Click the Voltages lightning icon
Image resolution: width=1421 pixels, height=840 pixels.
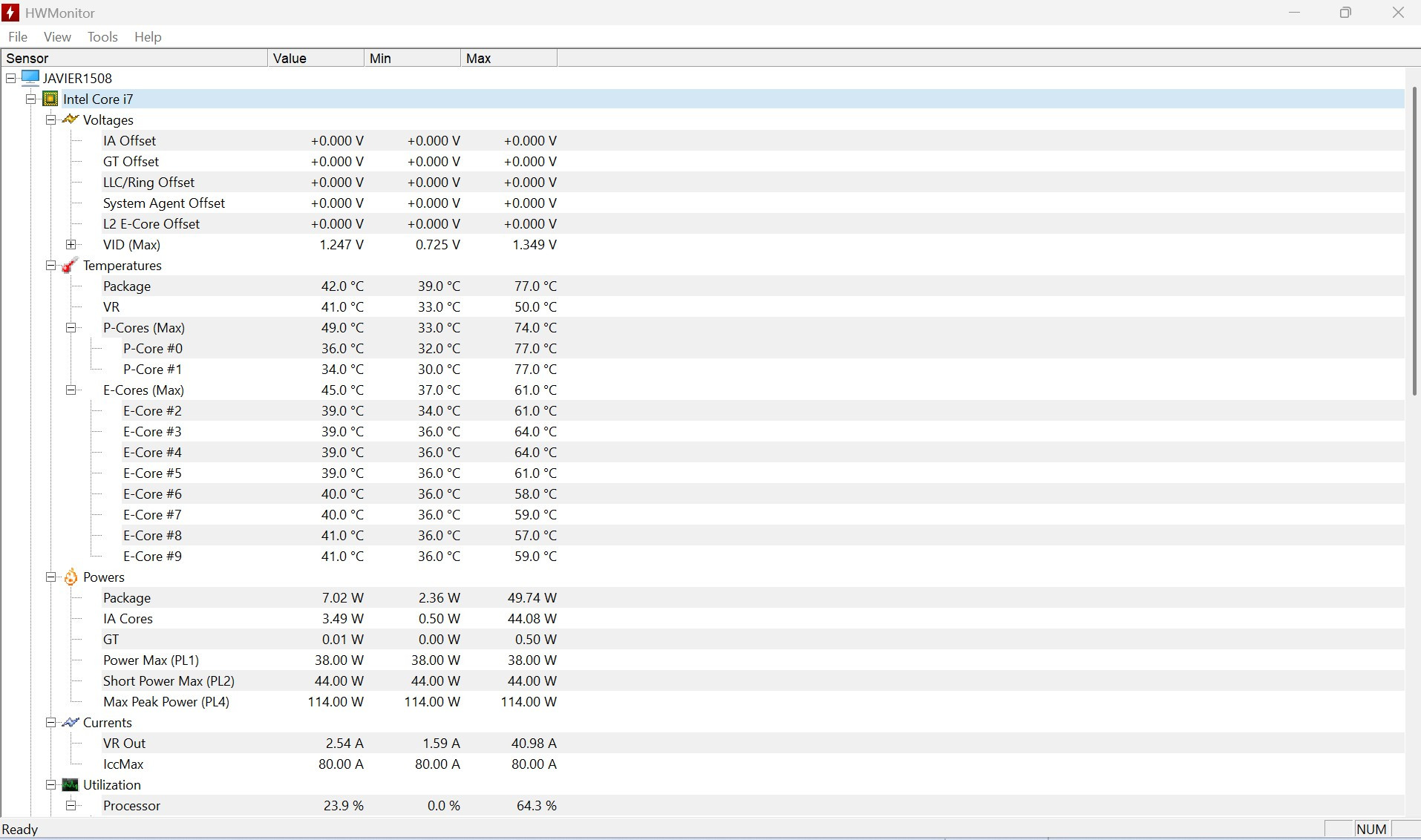(71, 119)
